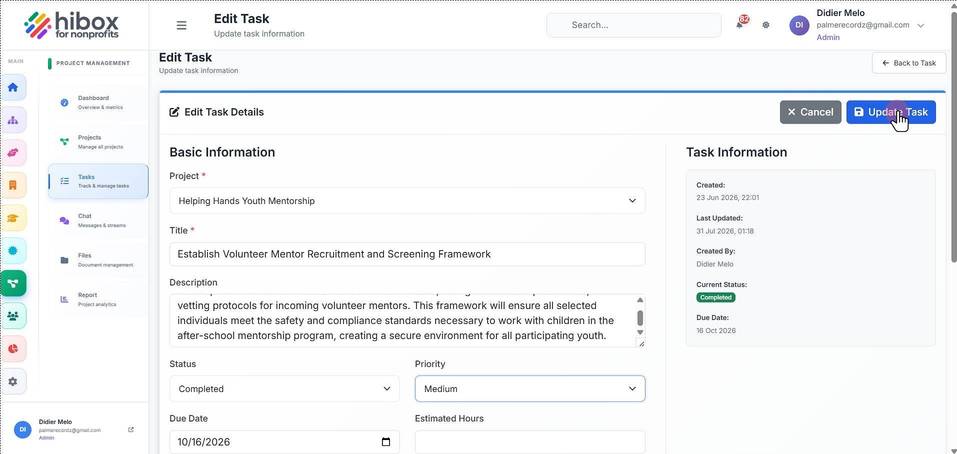Open the yellow graduation cap icon

(x=13, y=218)
